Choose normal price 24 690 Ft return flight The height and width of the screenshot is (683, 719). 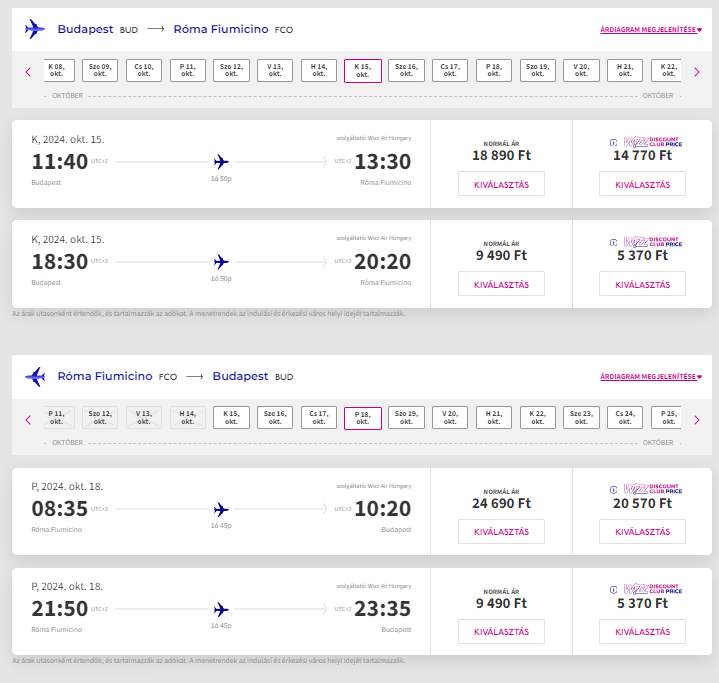tap(501, 532)
